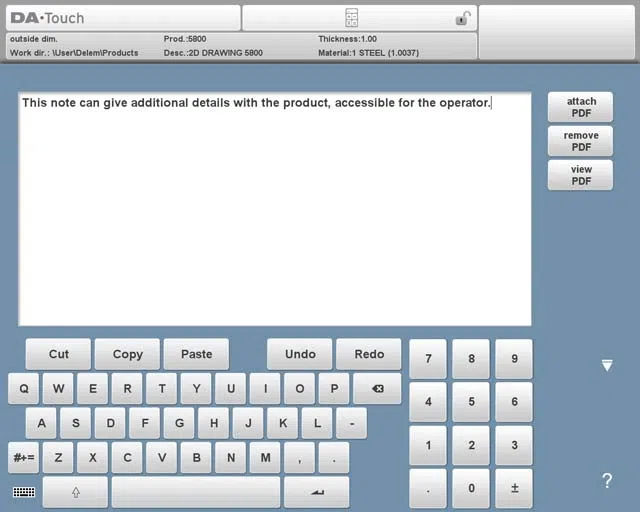The width and height of the screenshot is (640, 512).
Task: Tap the backspace key icon
Action: [377, 388]
